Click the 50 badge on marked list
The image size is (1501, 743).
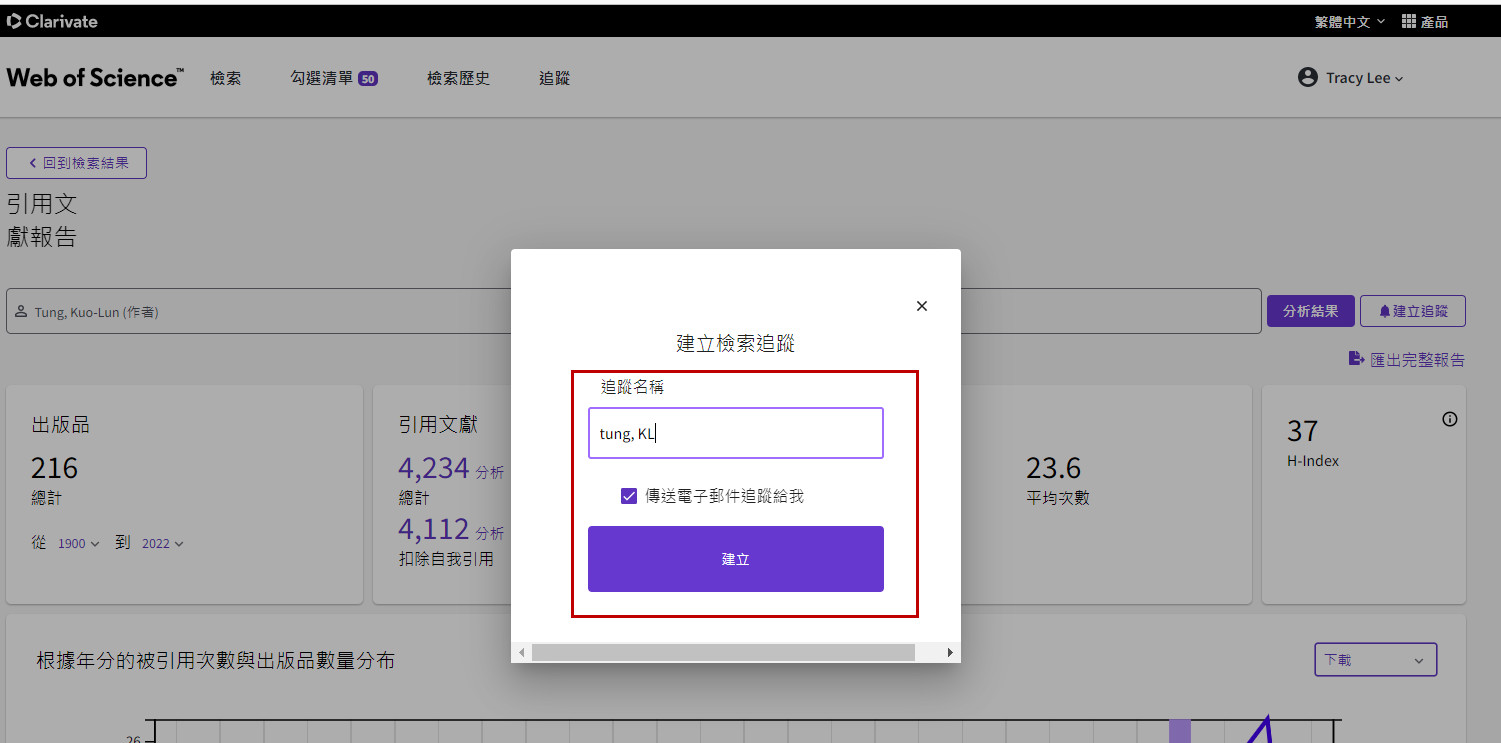click(x=368, y=79)
